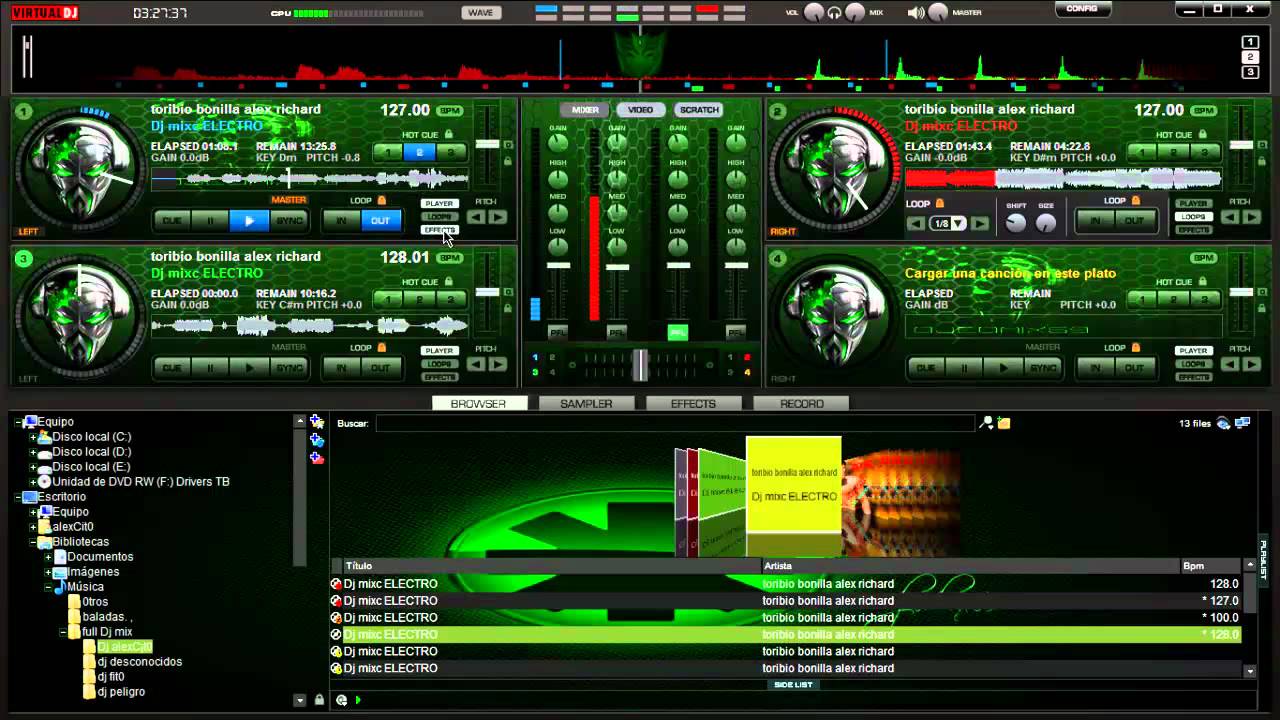Switch to the EFFECTS tab in the browser bar
The width and height of the screenshot is (1280, 720).
693,403
